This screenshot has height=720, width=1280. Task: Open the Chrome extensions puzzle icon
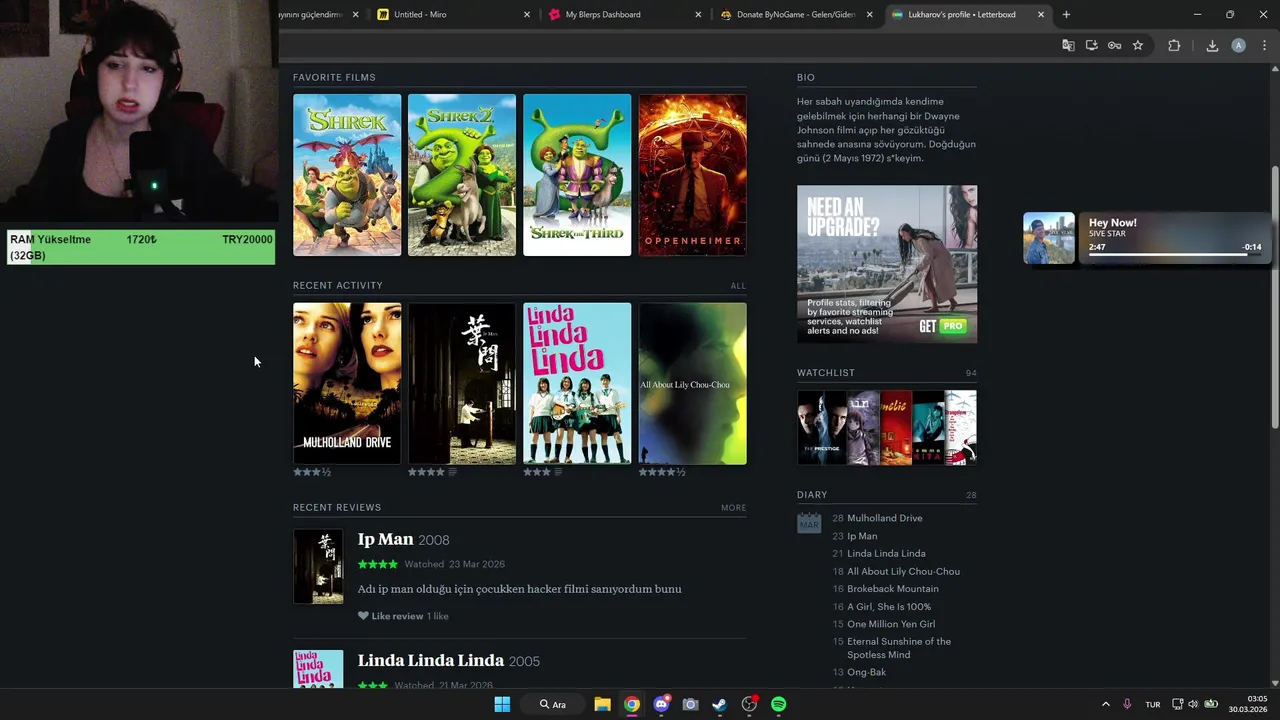(x=1174, y=45)
